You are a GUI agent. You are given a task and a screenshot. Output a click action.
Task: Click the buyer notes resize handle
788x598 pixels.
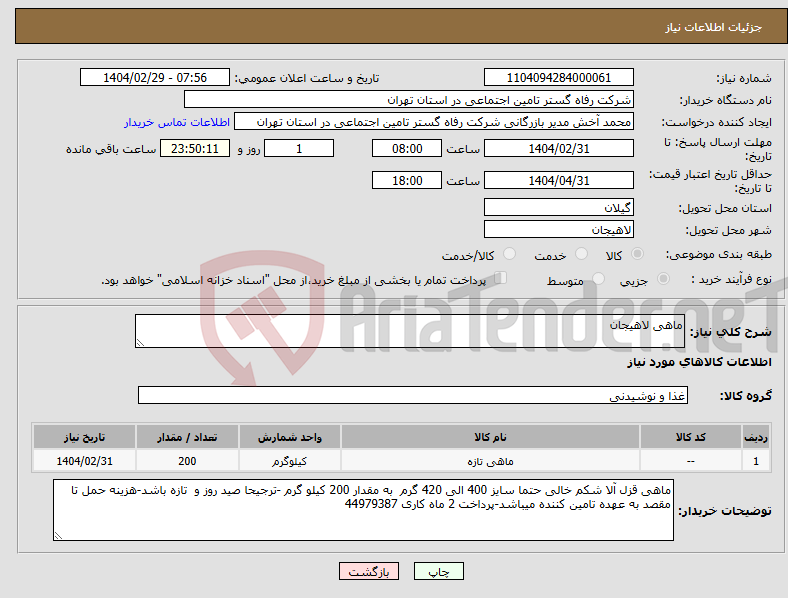(x=58, y=536)
